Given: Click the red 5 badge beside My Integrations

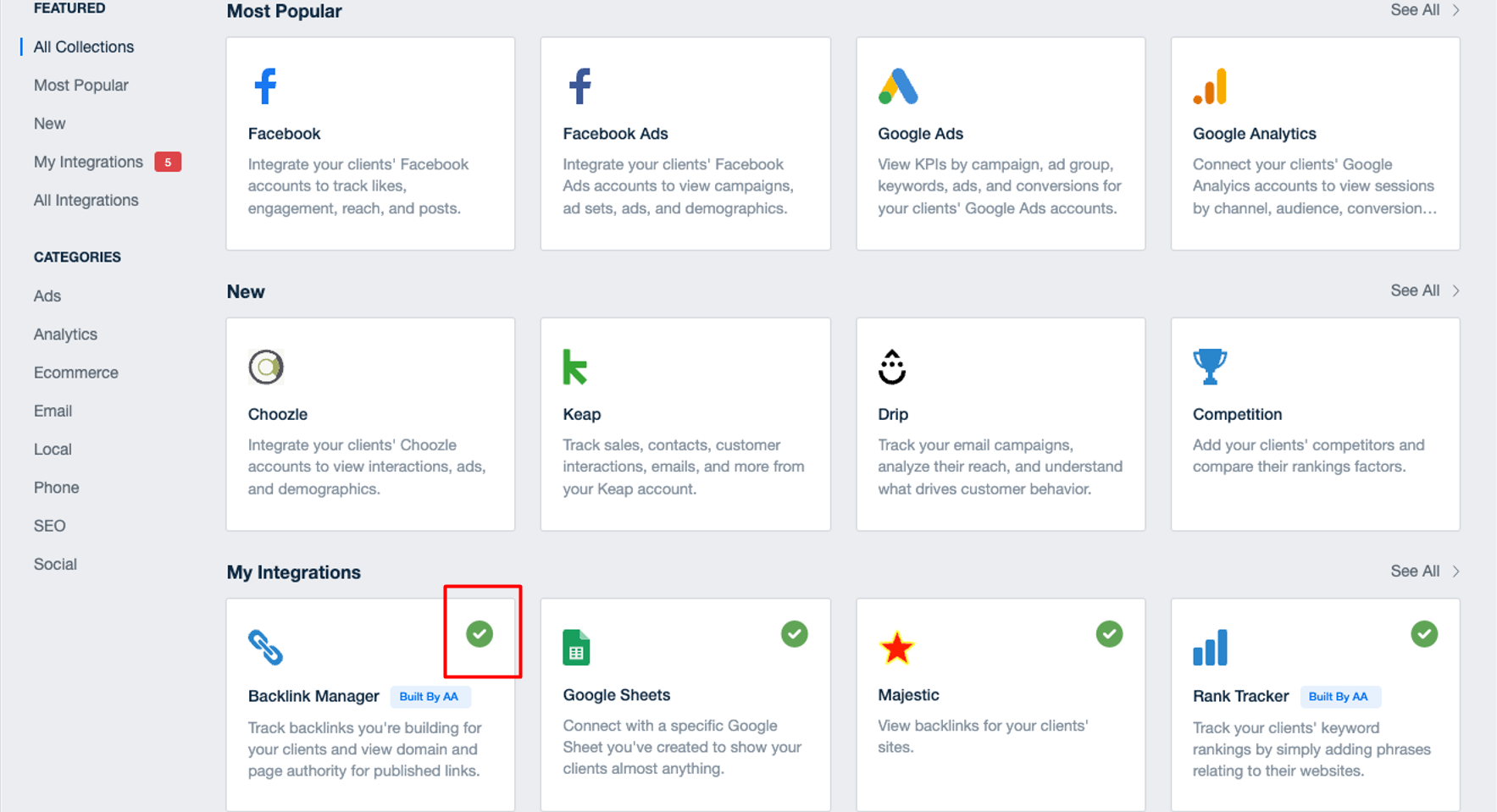Looking at the screenshot, I should pos(168,162).
